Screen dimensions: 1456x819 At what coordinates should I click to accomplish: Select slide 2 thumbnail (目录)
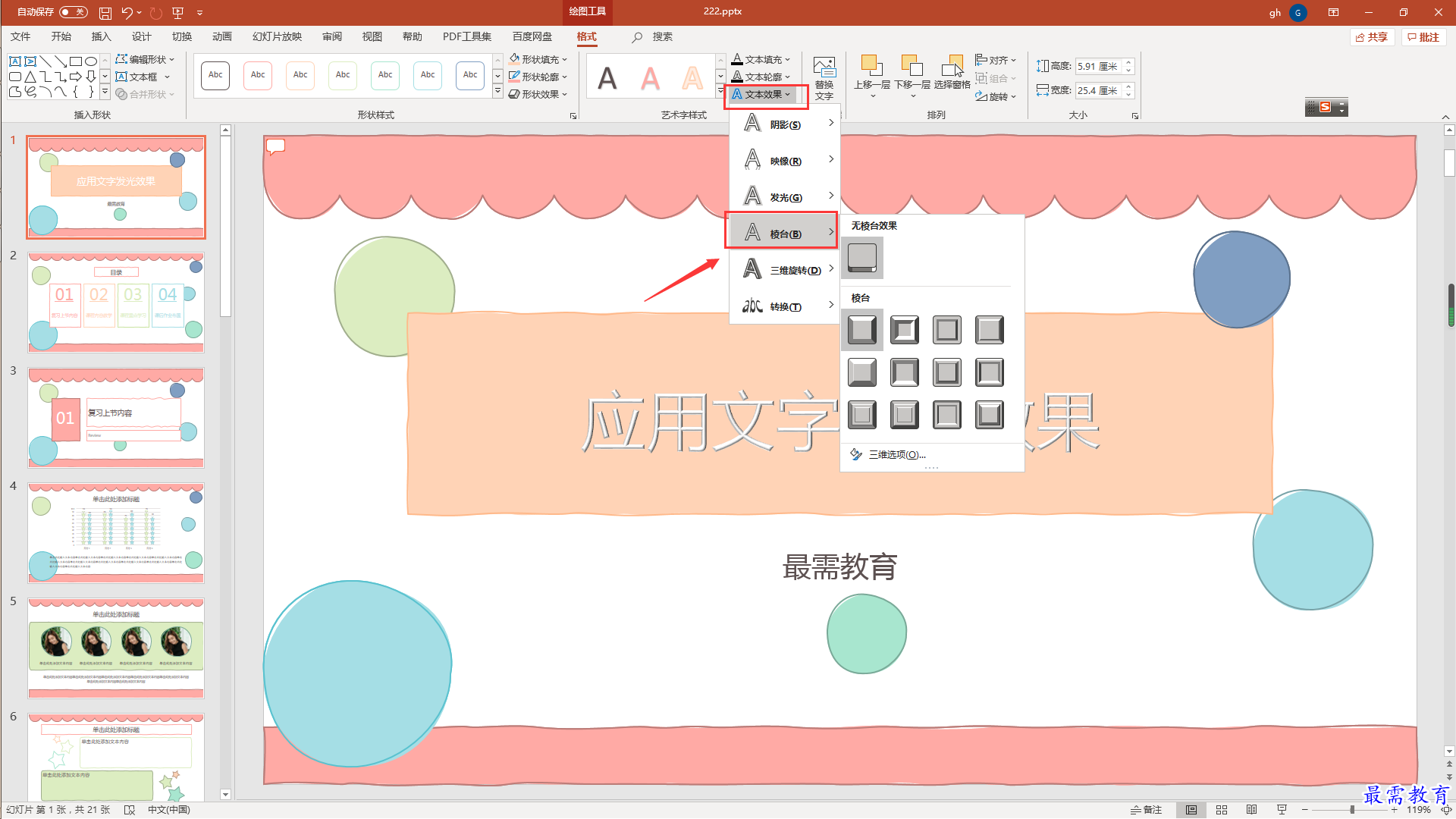point(116,303)
